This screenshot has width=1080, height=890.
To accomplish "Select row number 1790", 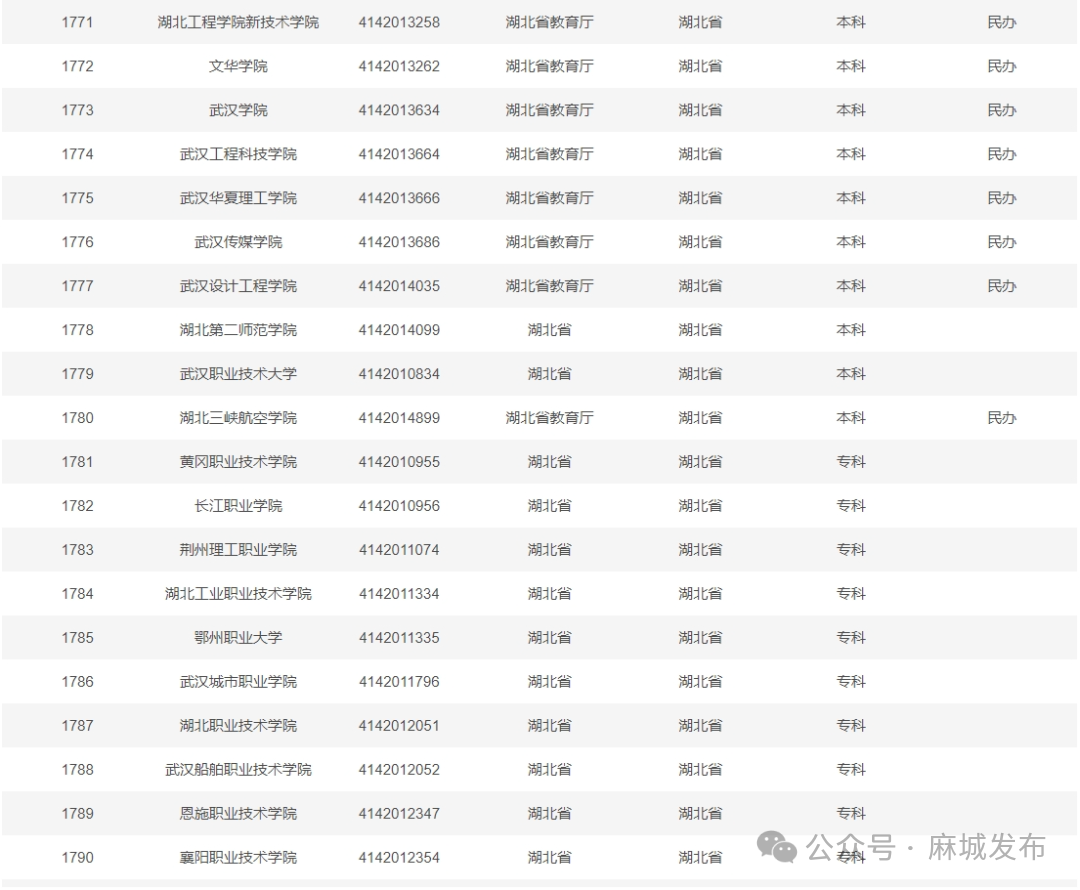I will point(77,858).
